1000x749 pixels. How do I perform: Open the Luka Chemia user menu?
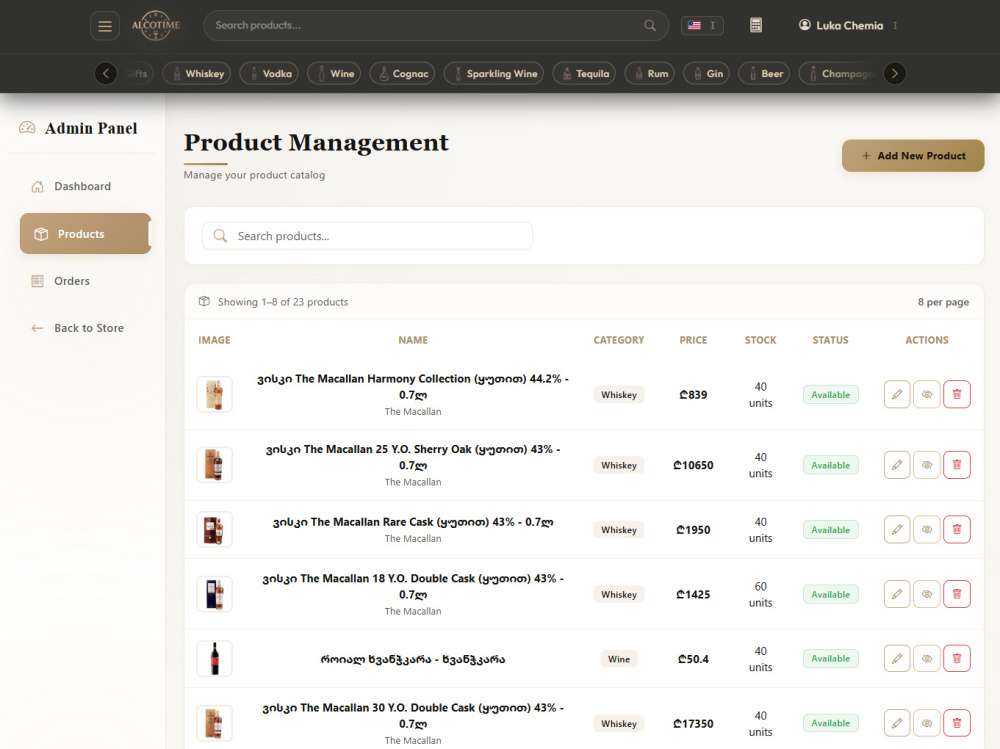coord(848,26)
